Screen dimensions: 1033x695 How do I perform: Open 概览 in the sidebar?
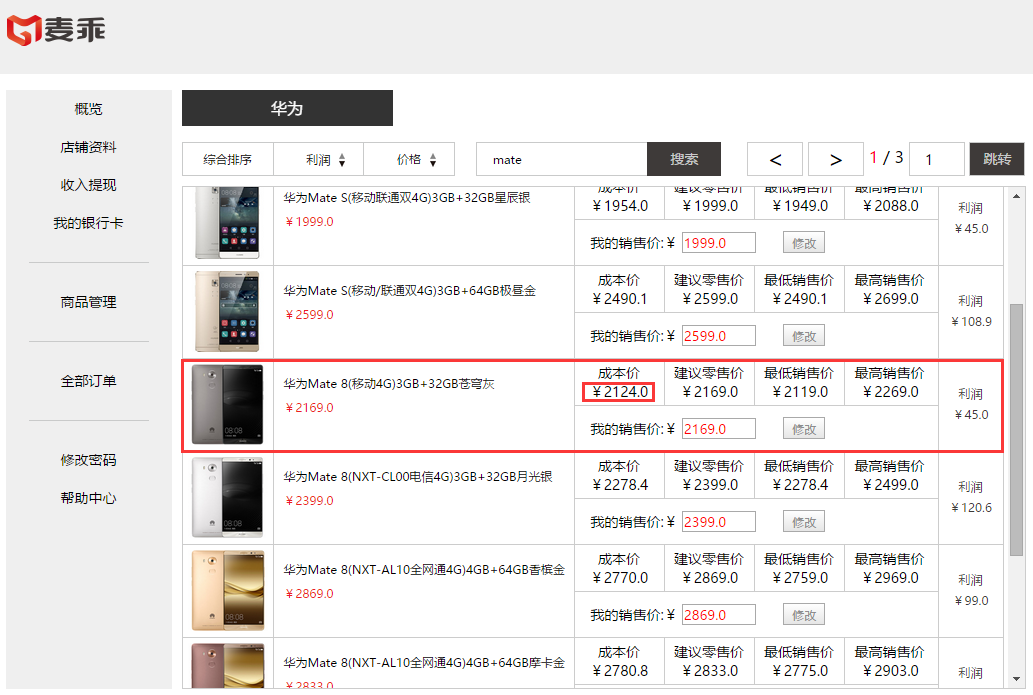tap(88, 109)
